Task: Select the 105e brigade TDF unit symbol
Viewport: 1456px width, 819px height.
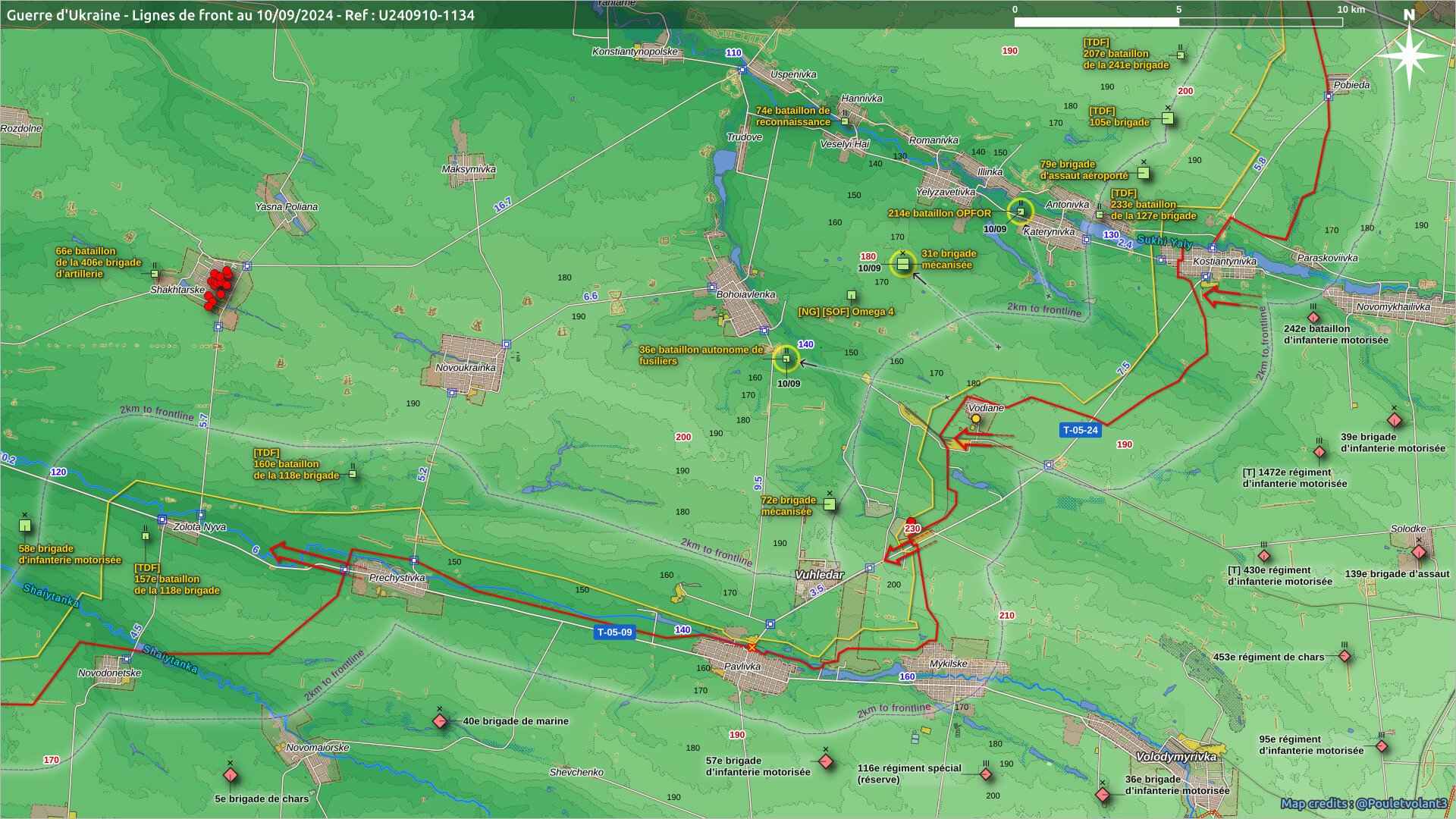Action: point(1167,118)
